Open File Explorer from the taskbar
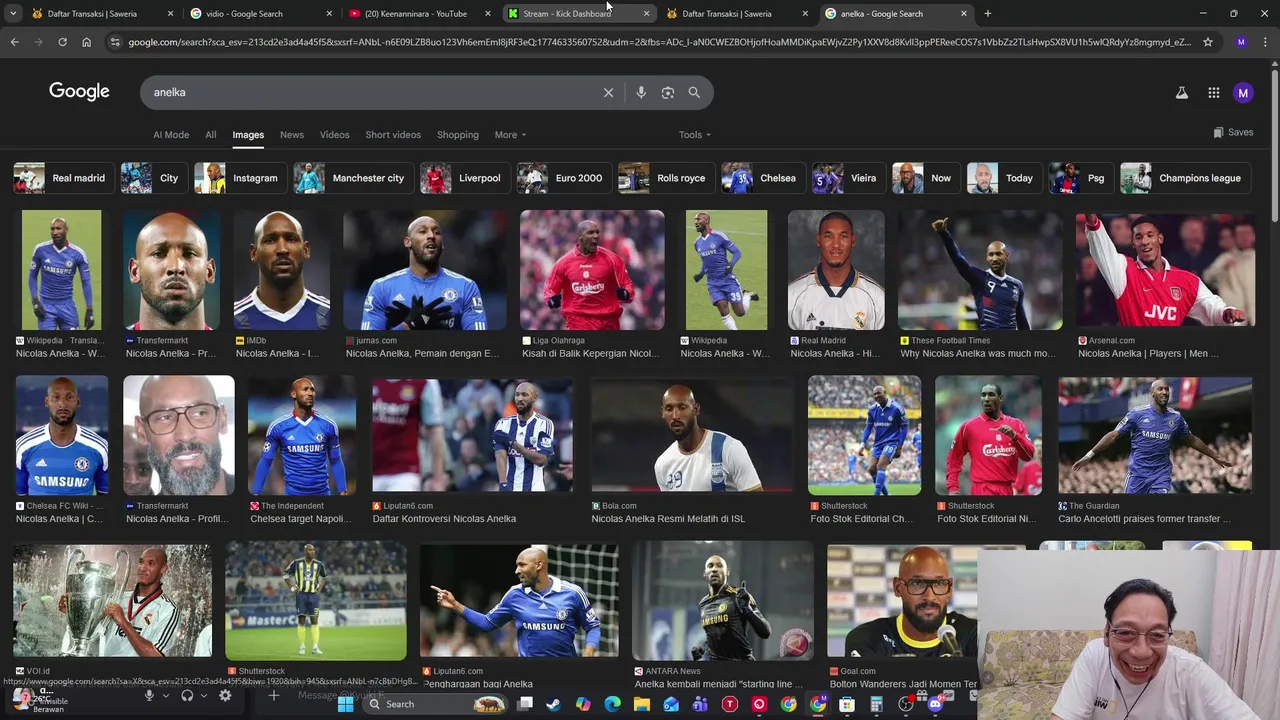The height and width of the screenshot is (720, 1280). (642, 704)
